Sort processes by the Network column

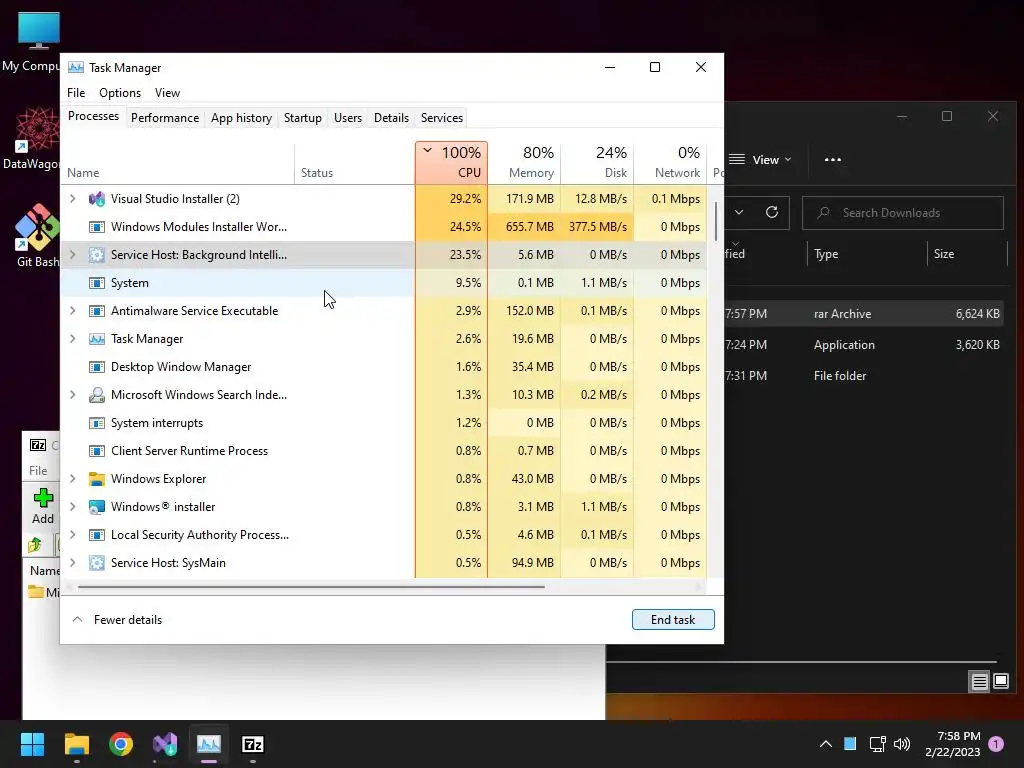click(671, 163)
